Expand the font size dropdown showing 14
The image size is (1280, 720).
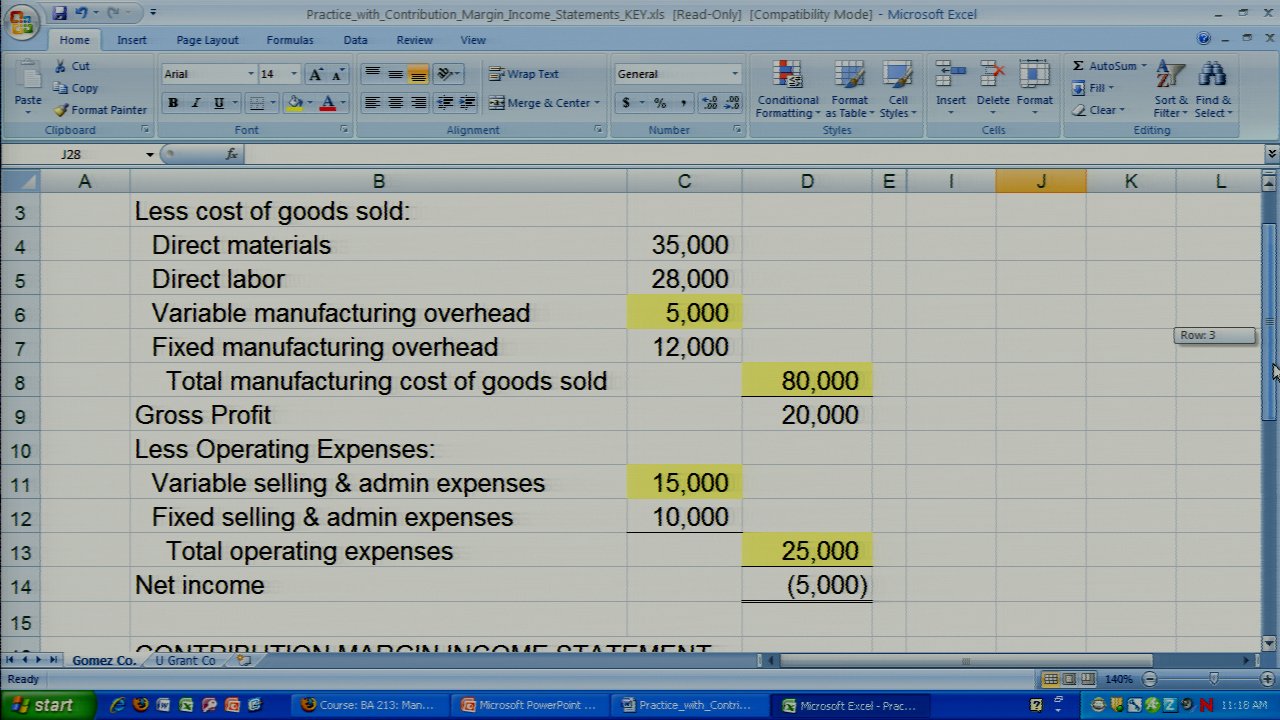(293, 74)
